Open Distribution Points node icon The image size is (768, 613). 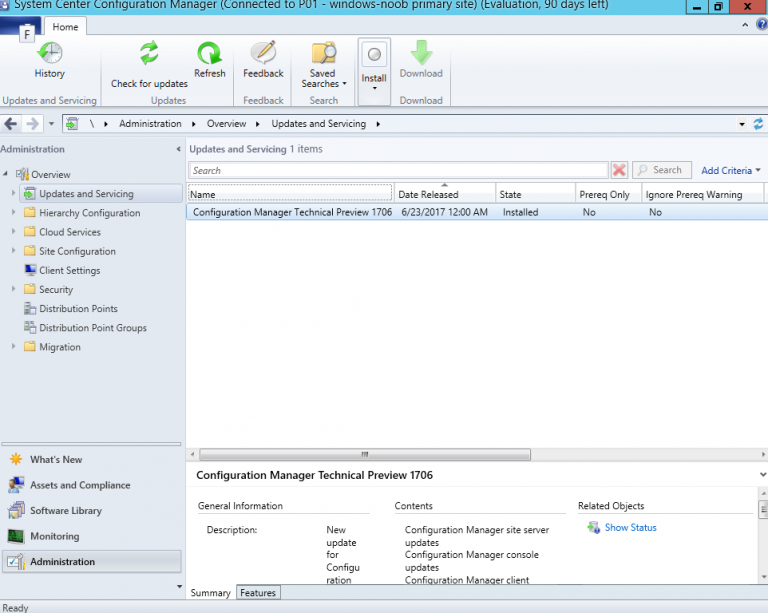[x=30, y=308]
